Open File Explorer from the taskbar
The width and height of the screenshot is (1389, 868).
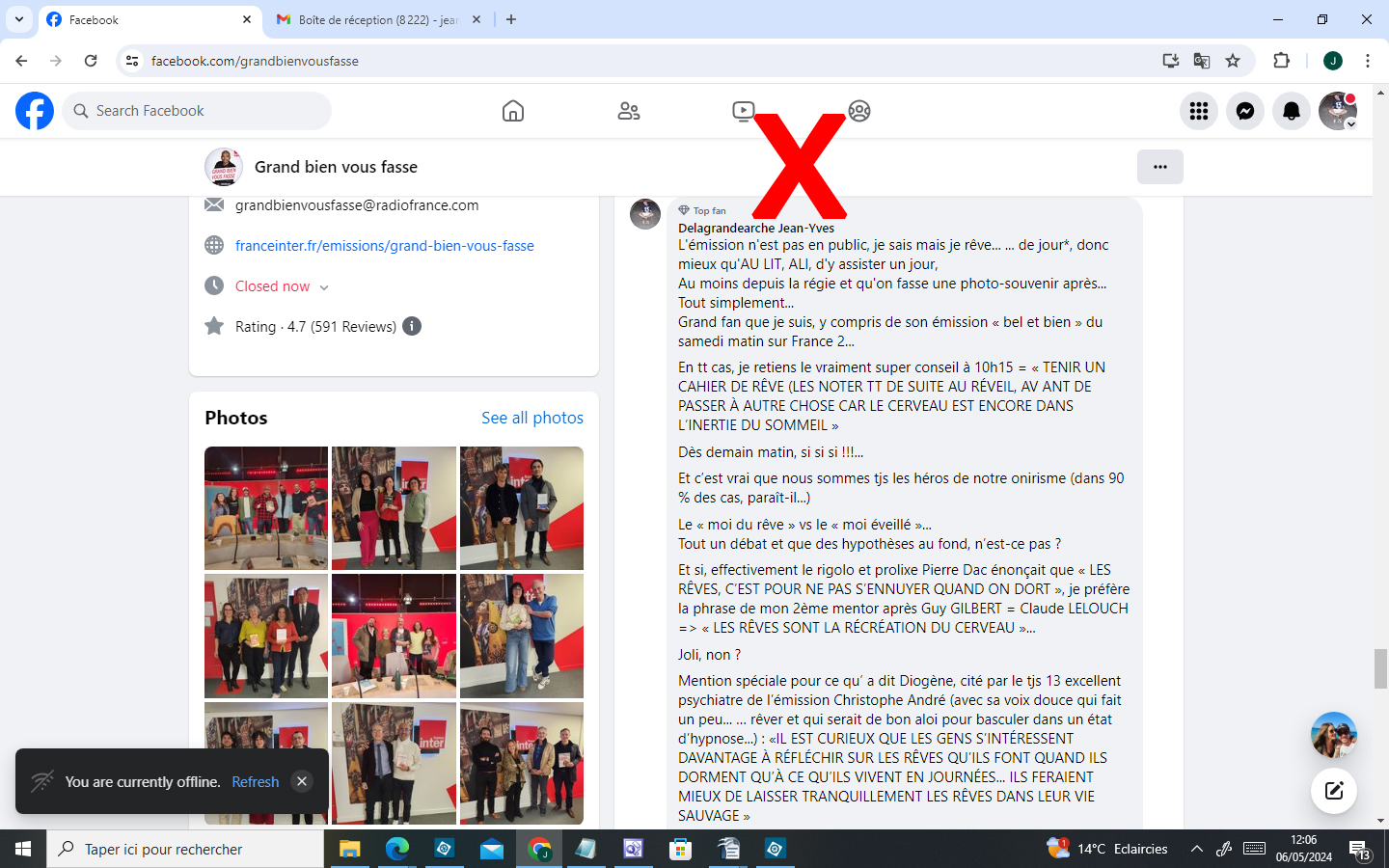[349, 849]
